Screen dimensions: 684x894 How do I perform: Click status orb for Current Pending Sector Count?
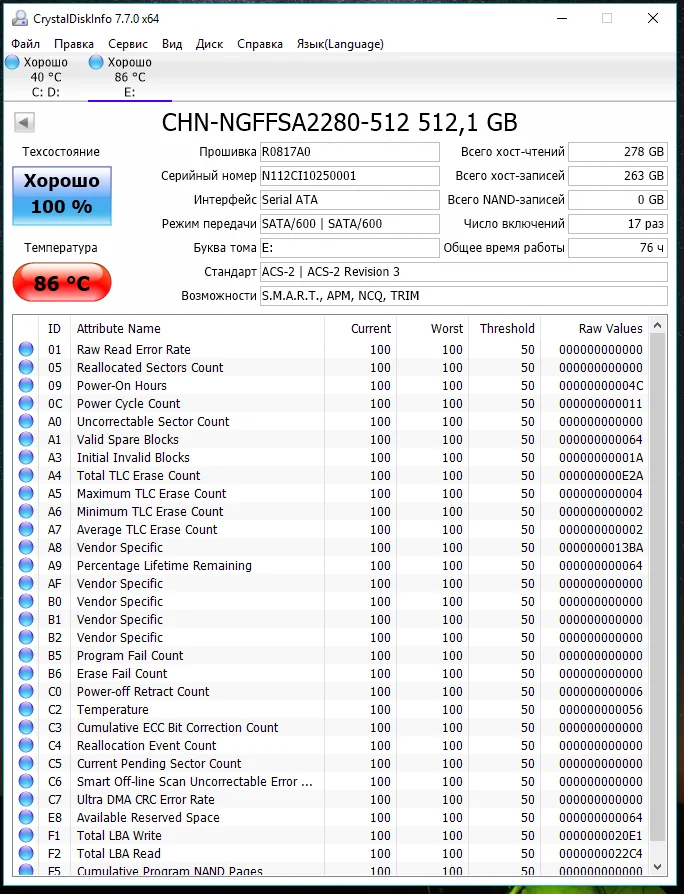[x=26, y=763]
